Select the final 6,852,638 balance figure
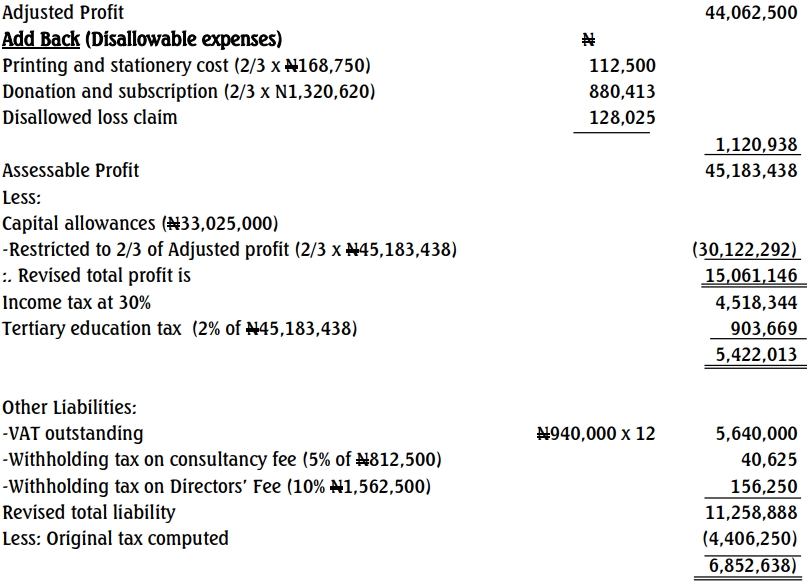The image size is (807, 587). coord(751,565)
